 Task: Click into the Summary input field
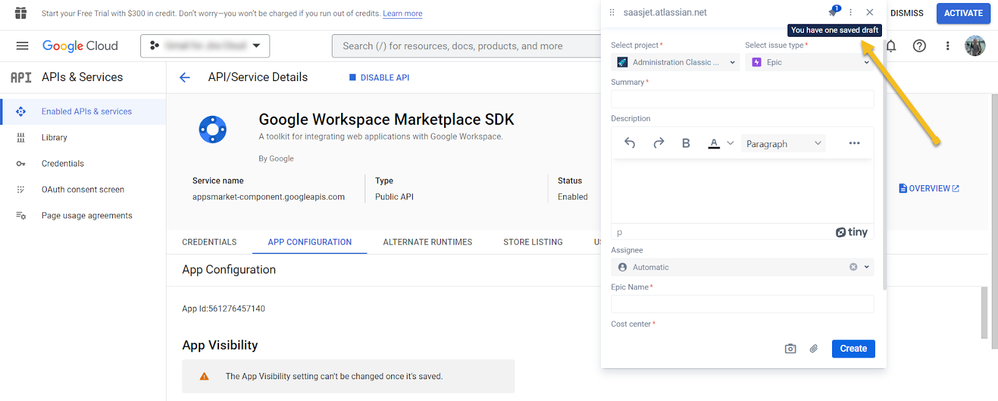742,99
